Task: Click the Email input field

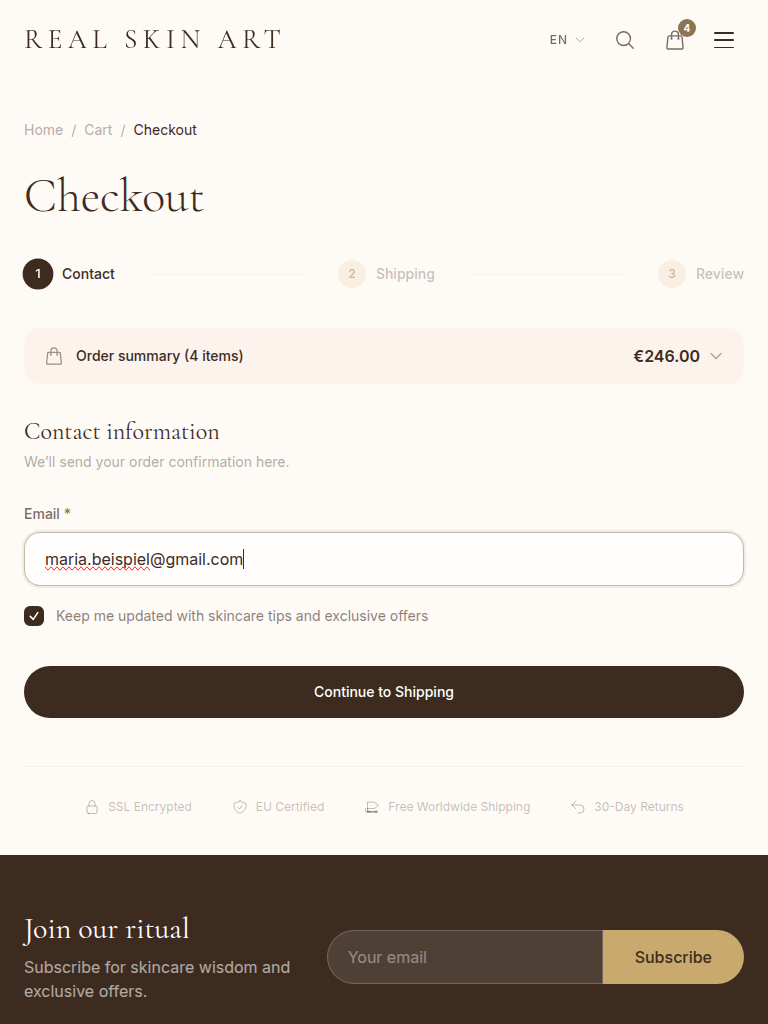Action: point(384,559)
